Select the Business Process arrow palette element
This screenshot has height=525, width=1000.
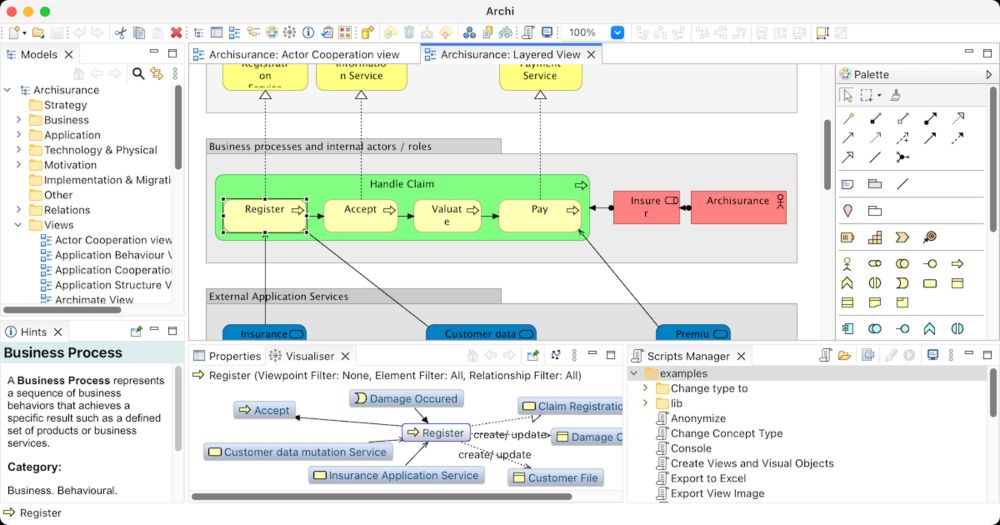[957, 263]
